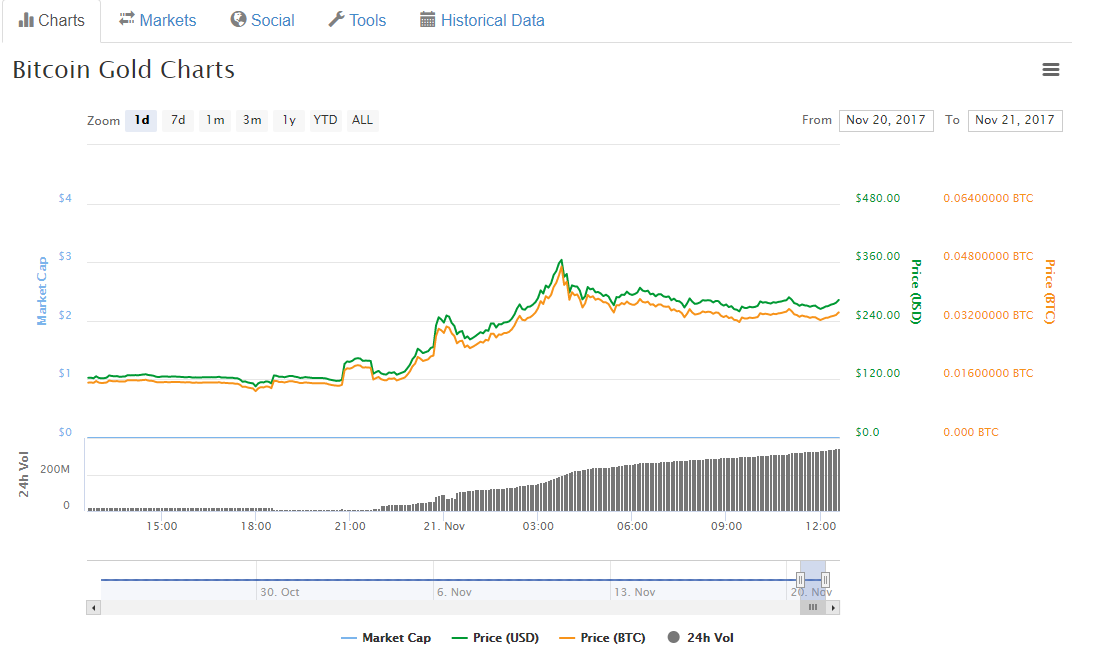Click the vertical Market Cap axis title

pyautogui.click(x=42, y=291)
